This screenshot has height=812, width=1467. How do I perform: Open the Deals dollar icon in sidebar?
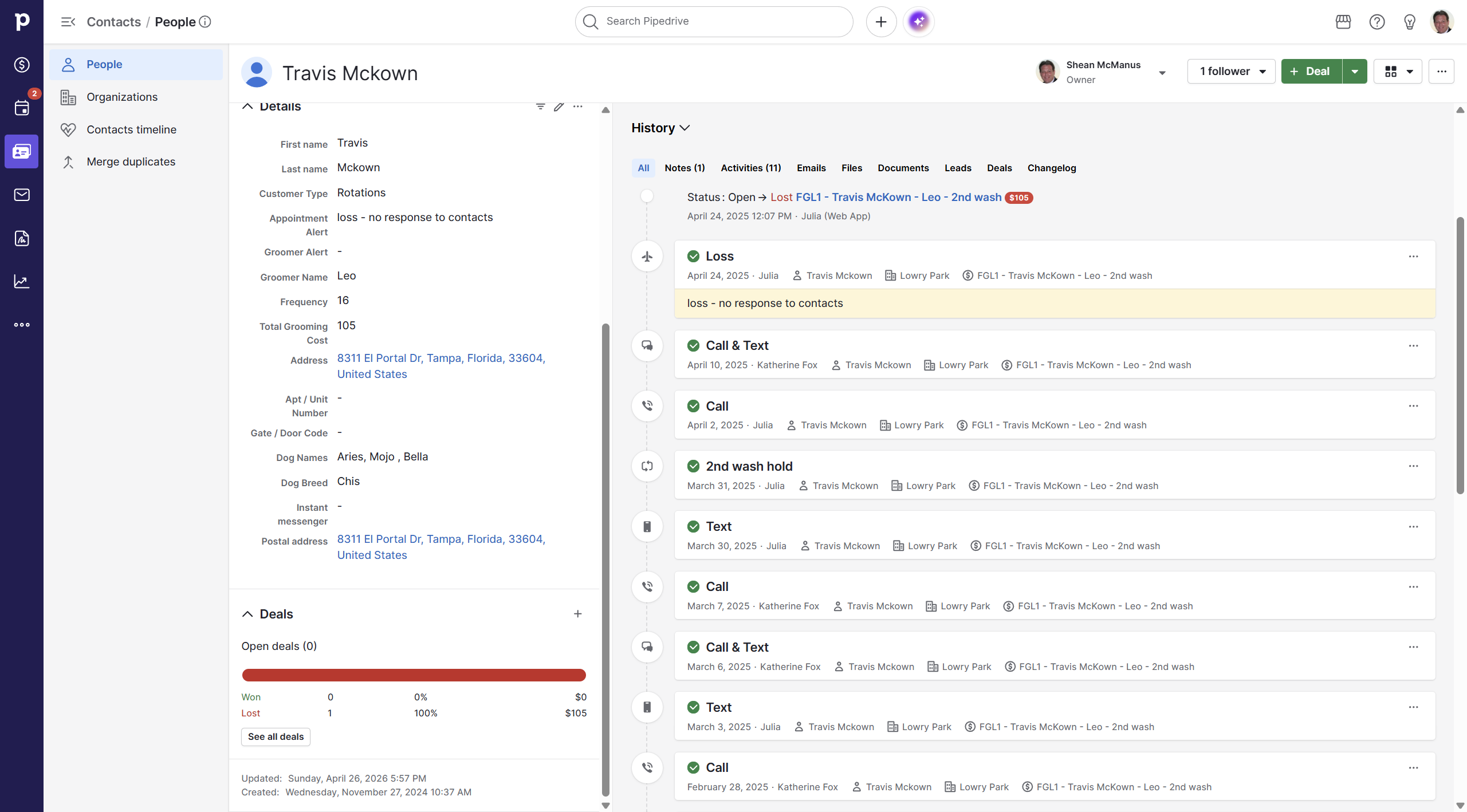22,65
